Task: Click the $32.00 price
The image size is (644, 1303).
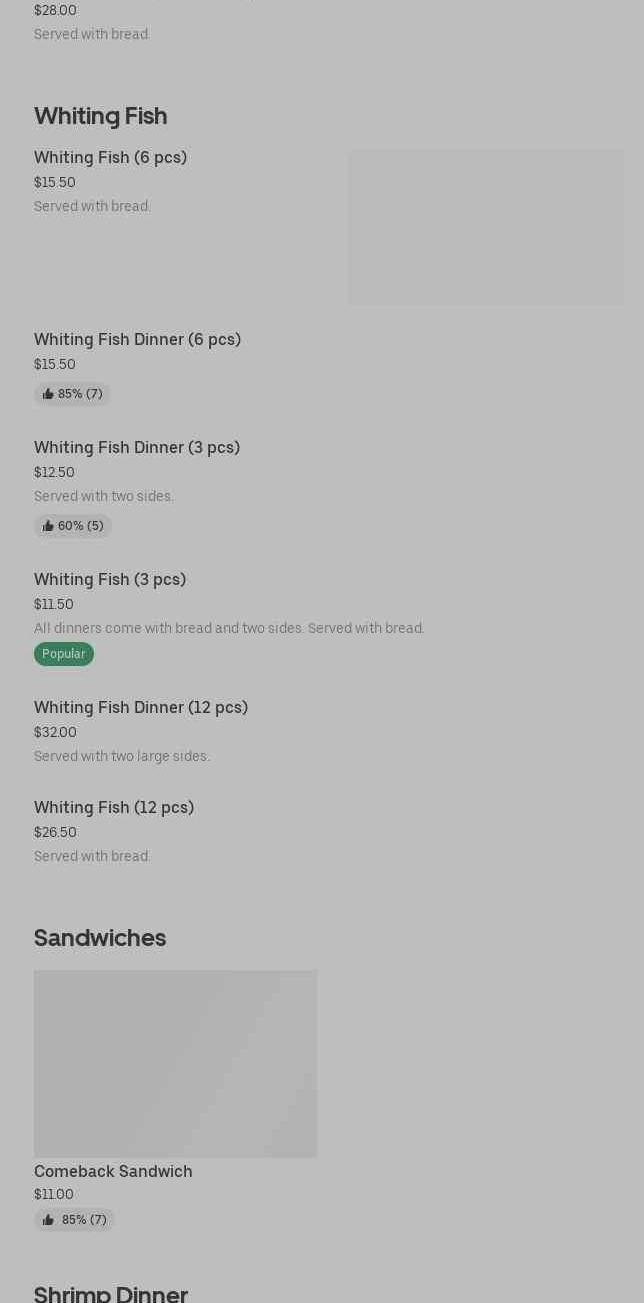Action: pos(55,732)
